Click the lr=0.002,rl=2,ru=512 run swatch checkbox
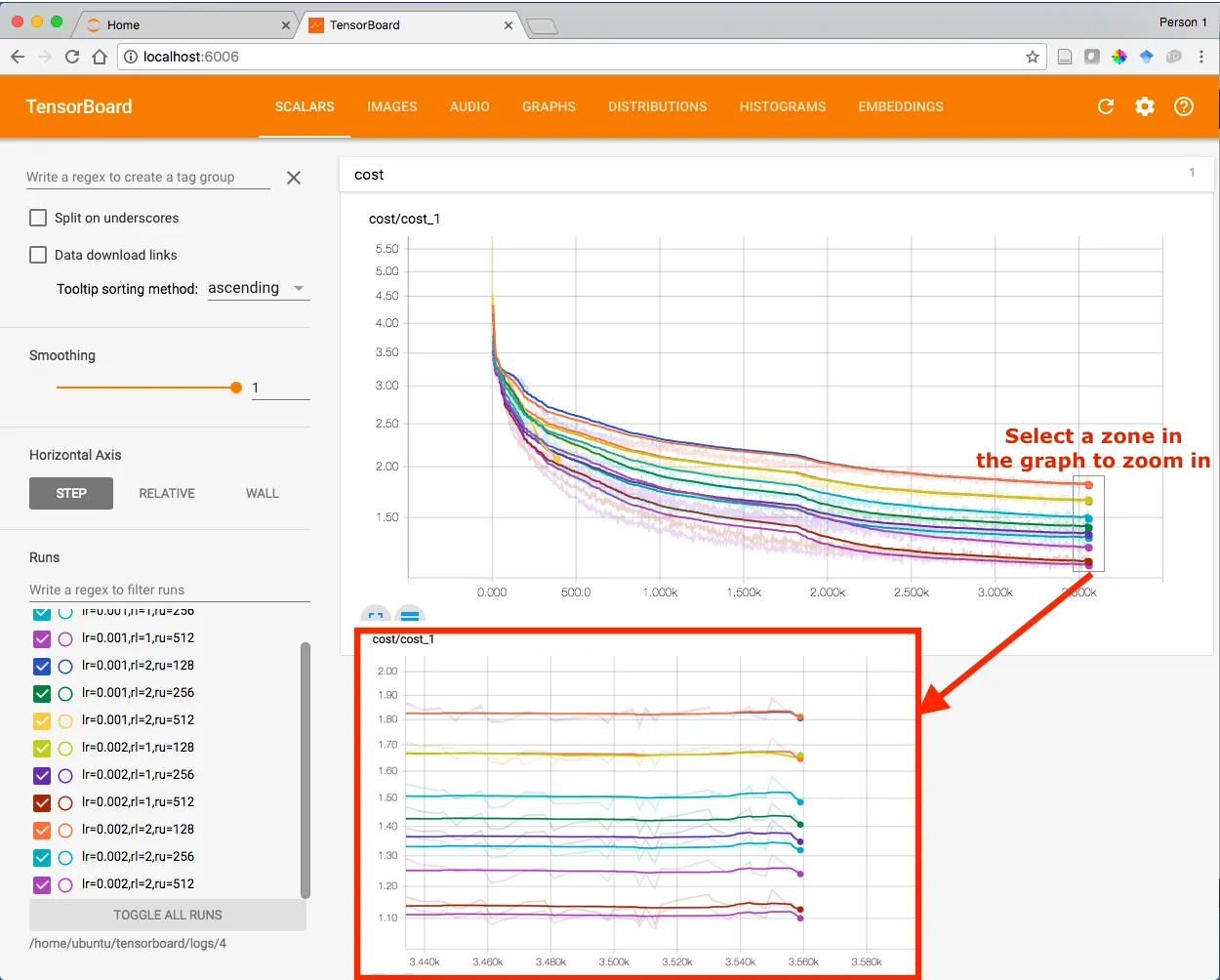Image resolution: width=1220 pixels, height=980 pixels. [42, 884]
